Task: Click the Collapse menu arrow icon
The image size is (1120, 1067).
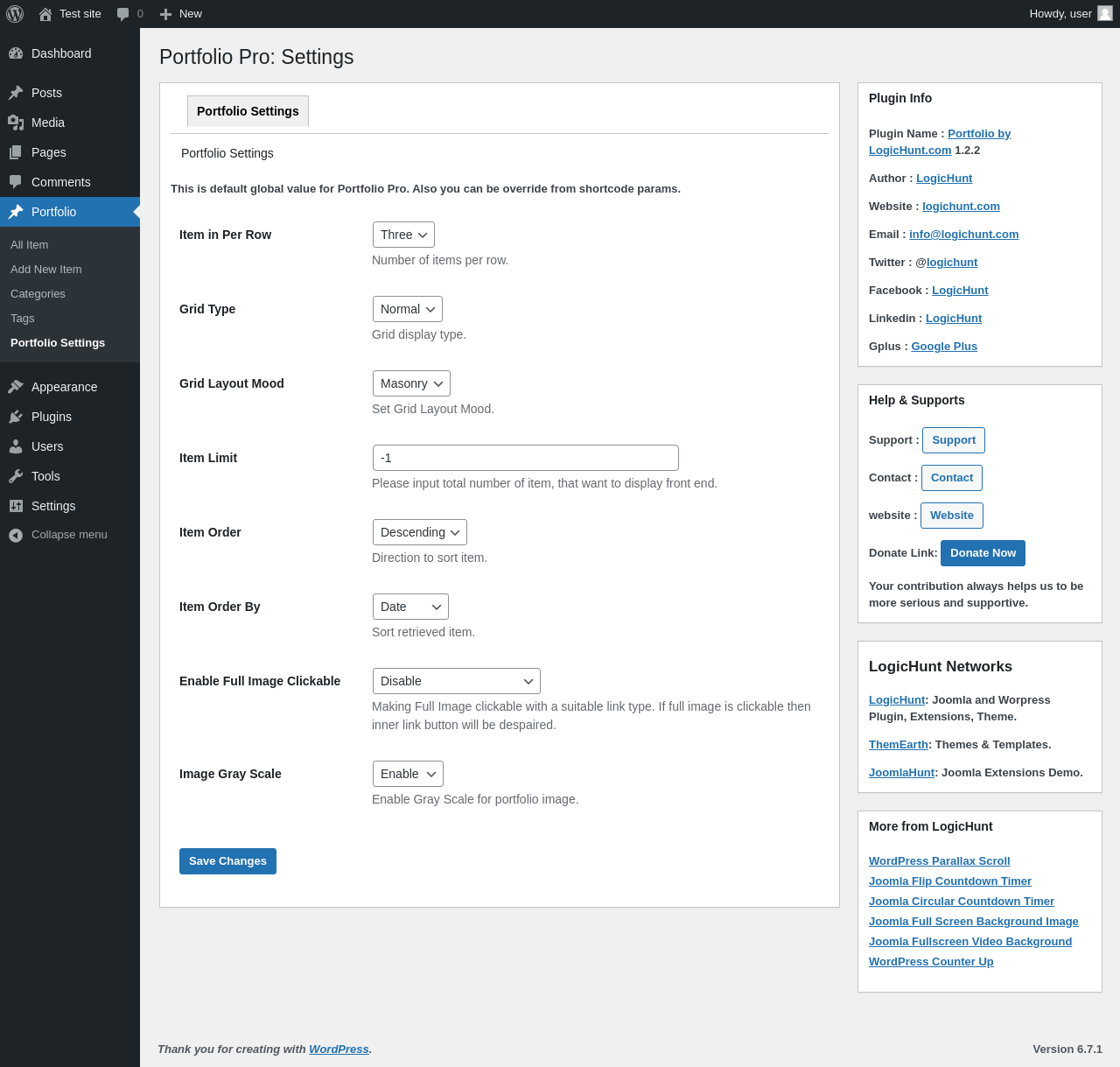Action: 16,535
